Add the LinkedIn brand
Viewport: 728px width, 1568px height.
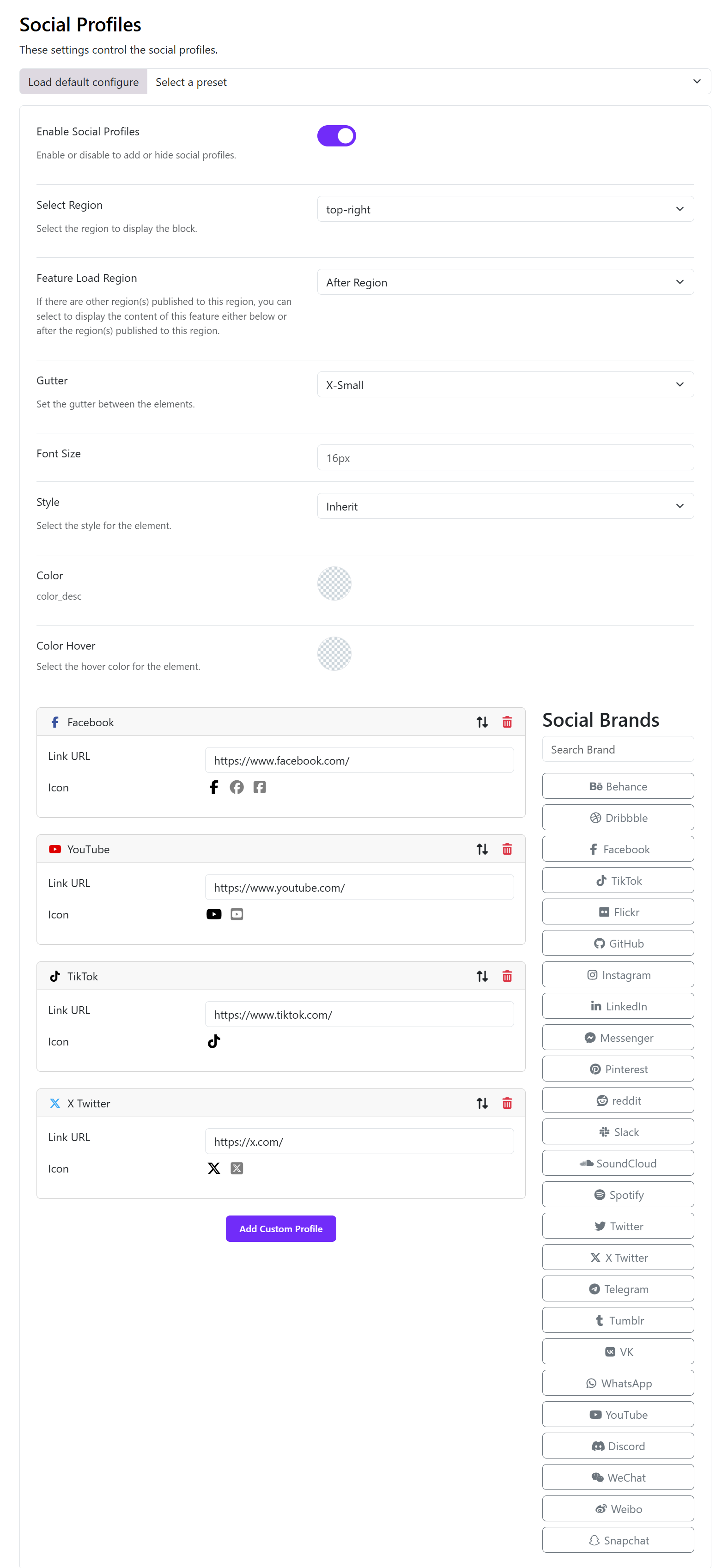click(618, 1007)
